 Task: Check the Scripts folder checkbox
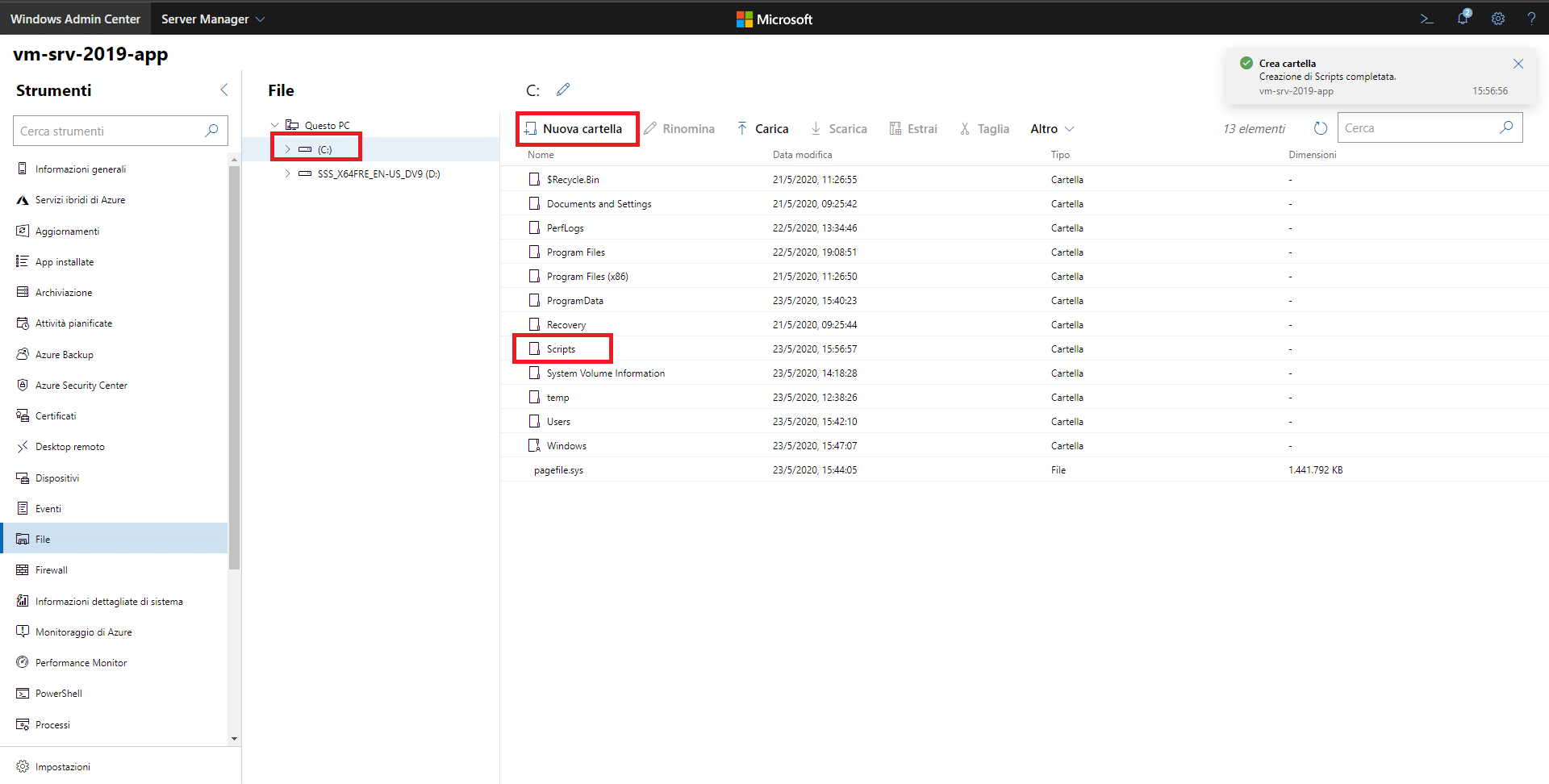[534, 348]
